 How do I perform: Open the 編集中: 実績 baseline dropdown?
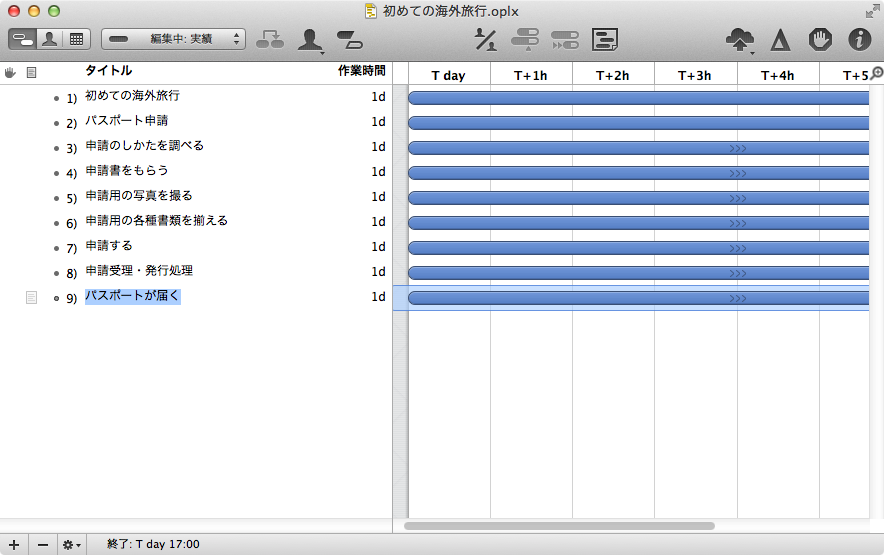coord(174,39)
